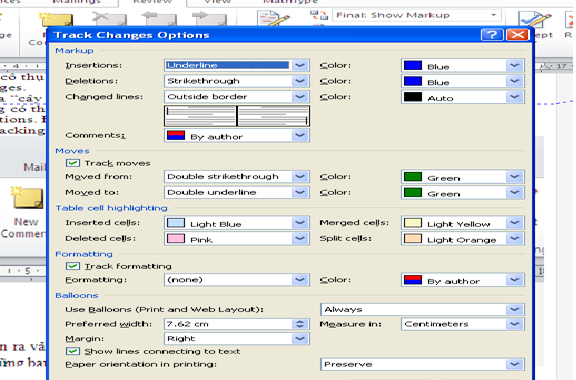Click the Delete comment ribbon icon

(109, 18)
